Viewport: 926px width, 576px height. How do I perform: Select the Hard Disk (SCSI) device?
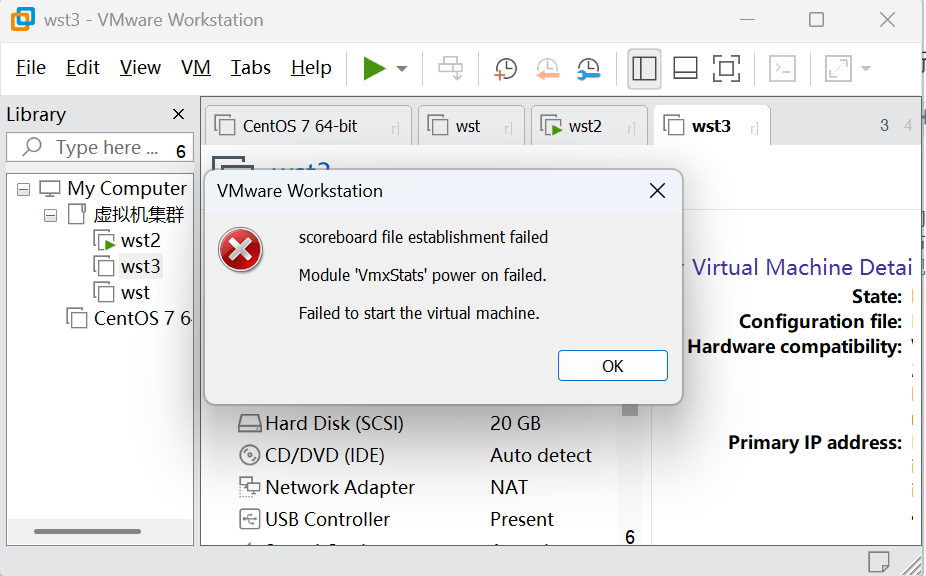[334, 423]
